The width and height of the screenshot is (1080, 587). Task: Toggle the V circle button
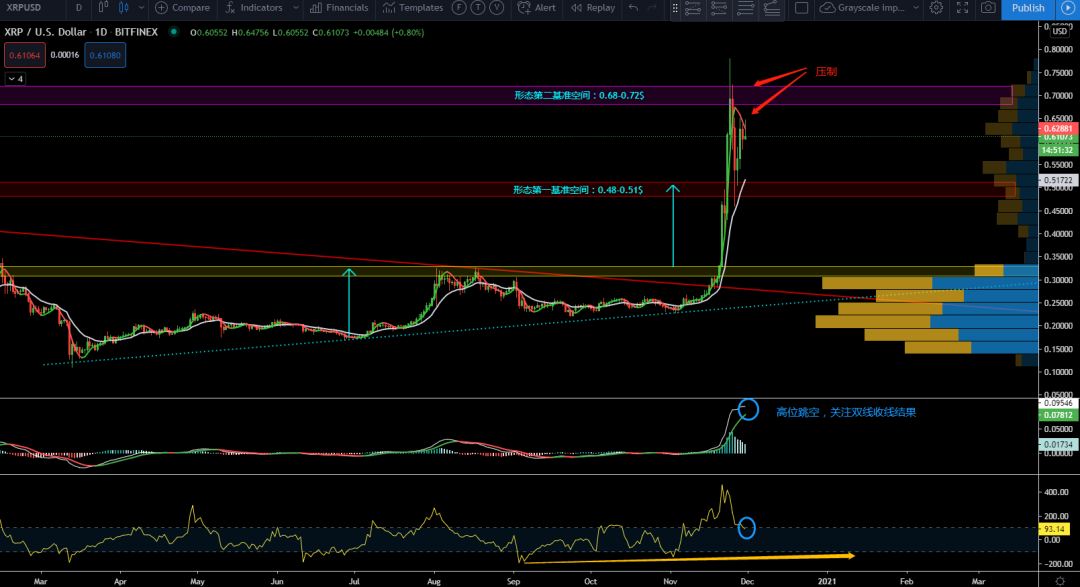point(497,8)
